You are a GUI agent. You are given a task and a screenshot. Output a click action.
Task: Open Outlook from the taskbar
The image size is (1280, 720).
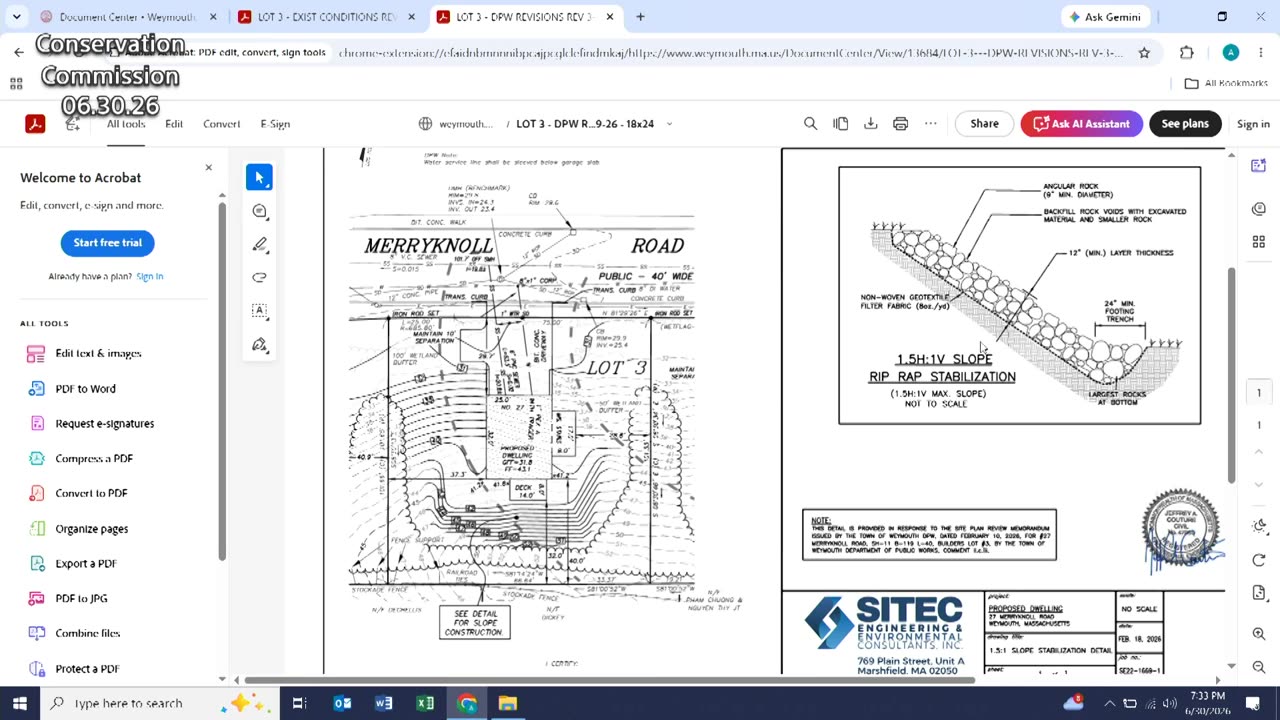[x=342, y=703]
